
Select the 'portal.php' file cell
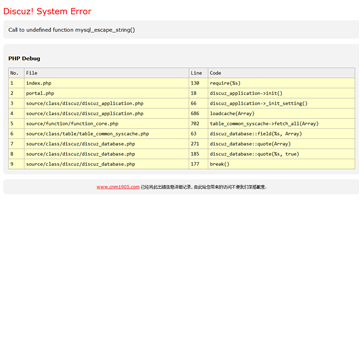click(107, 93)
